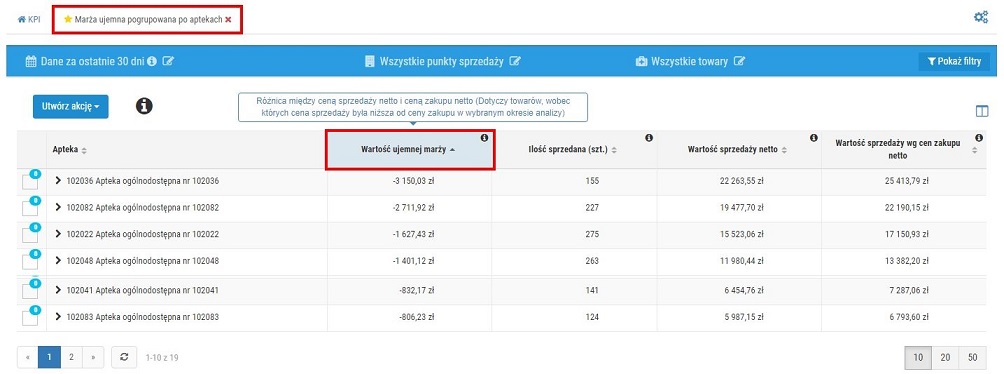
Task: Expand row 102048 Apteka ogólnodostępna
Action: pos(59,261)
